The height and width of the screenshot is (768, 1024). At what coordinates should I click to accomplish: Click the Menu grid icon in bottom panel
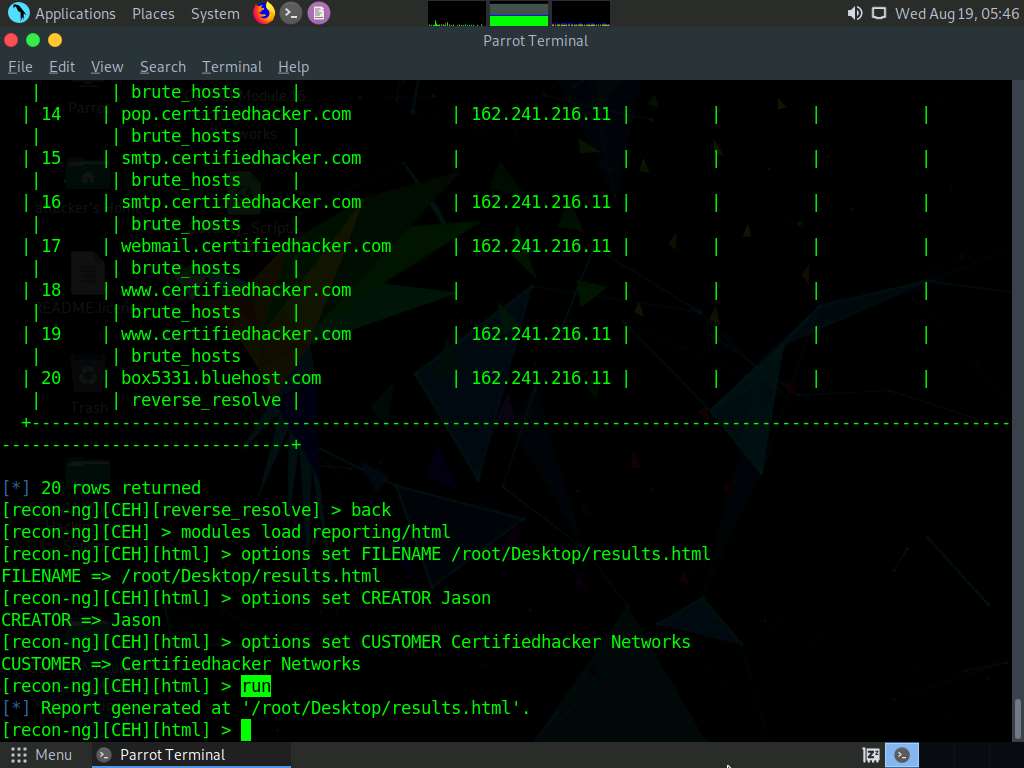click(x=19, y=755)
